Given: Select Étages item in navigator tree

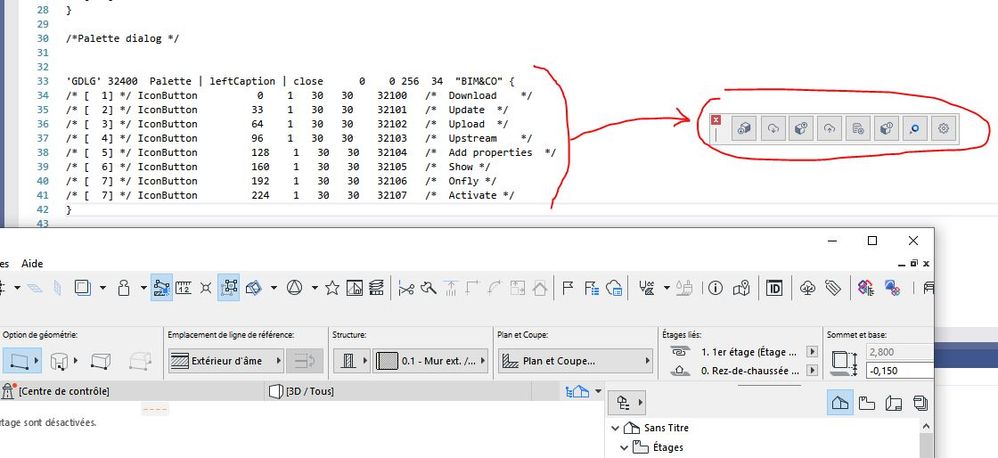Looking at the screenshot, I should [x=666, y=448].
